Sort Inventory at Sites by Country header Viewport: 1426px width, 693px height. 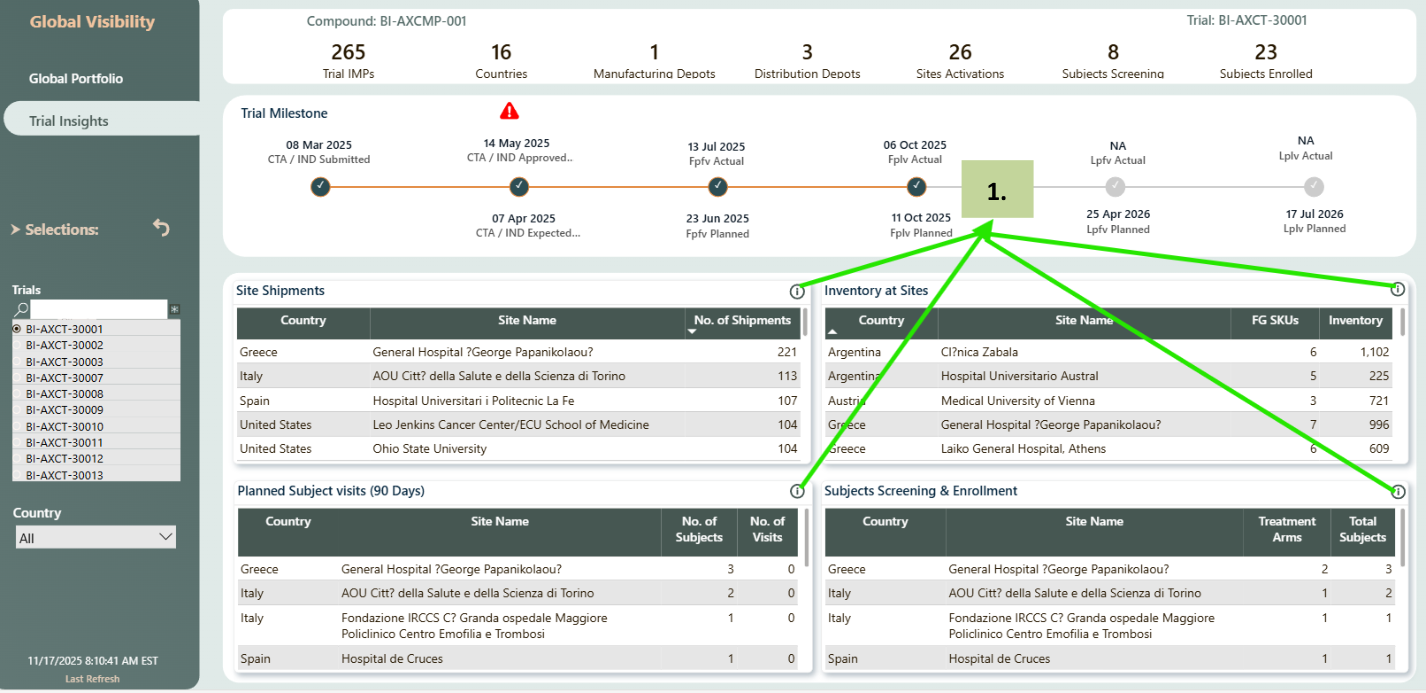pos(880,321)
